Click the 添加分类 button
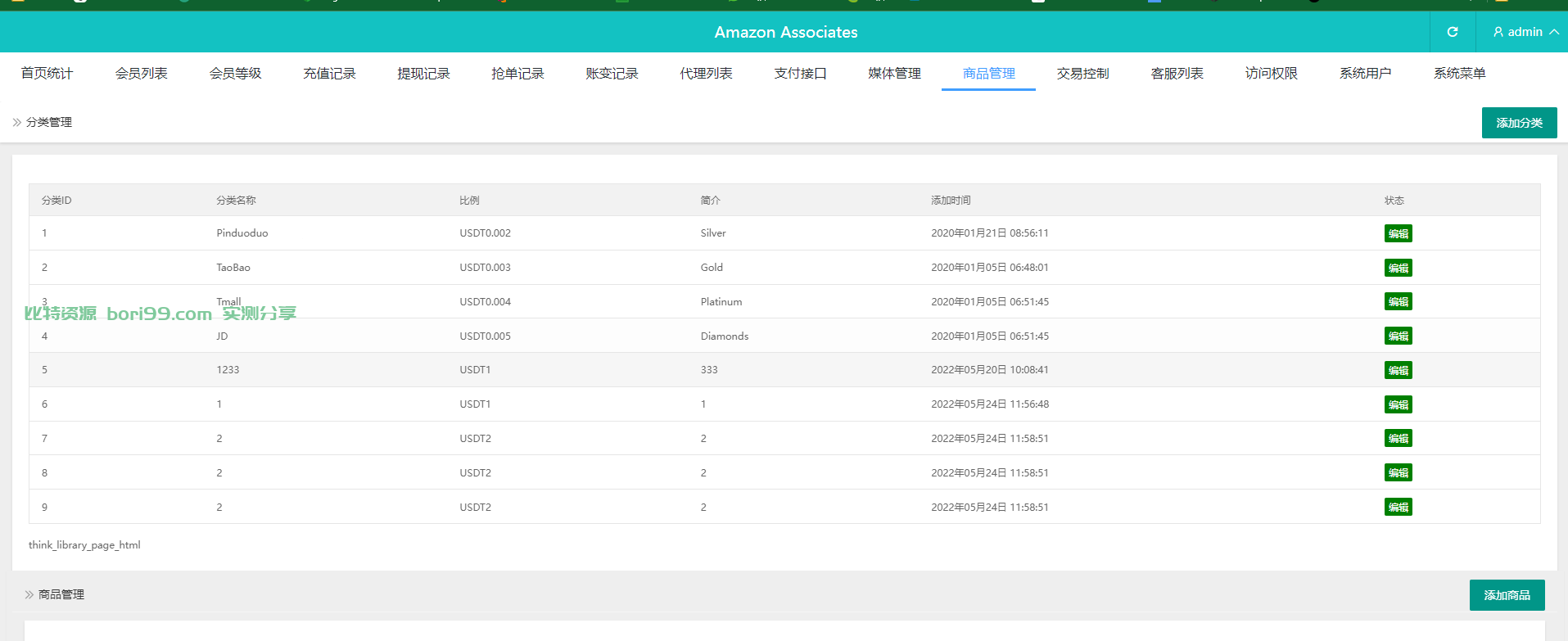This screenshot has width=1568, height=641. click(x=1519, y=123)
